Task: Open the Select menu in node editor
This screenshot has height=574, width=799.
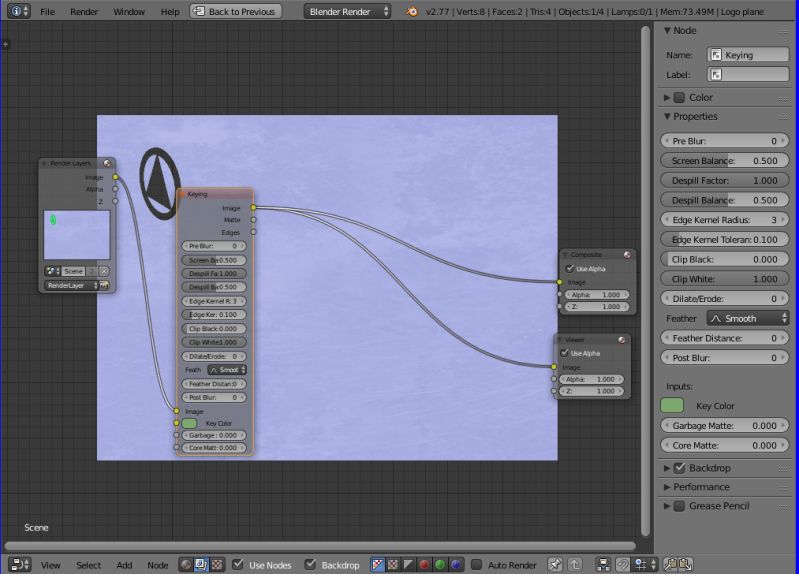Action: [x=89, y=565]
